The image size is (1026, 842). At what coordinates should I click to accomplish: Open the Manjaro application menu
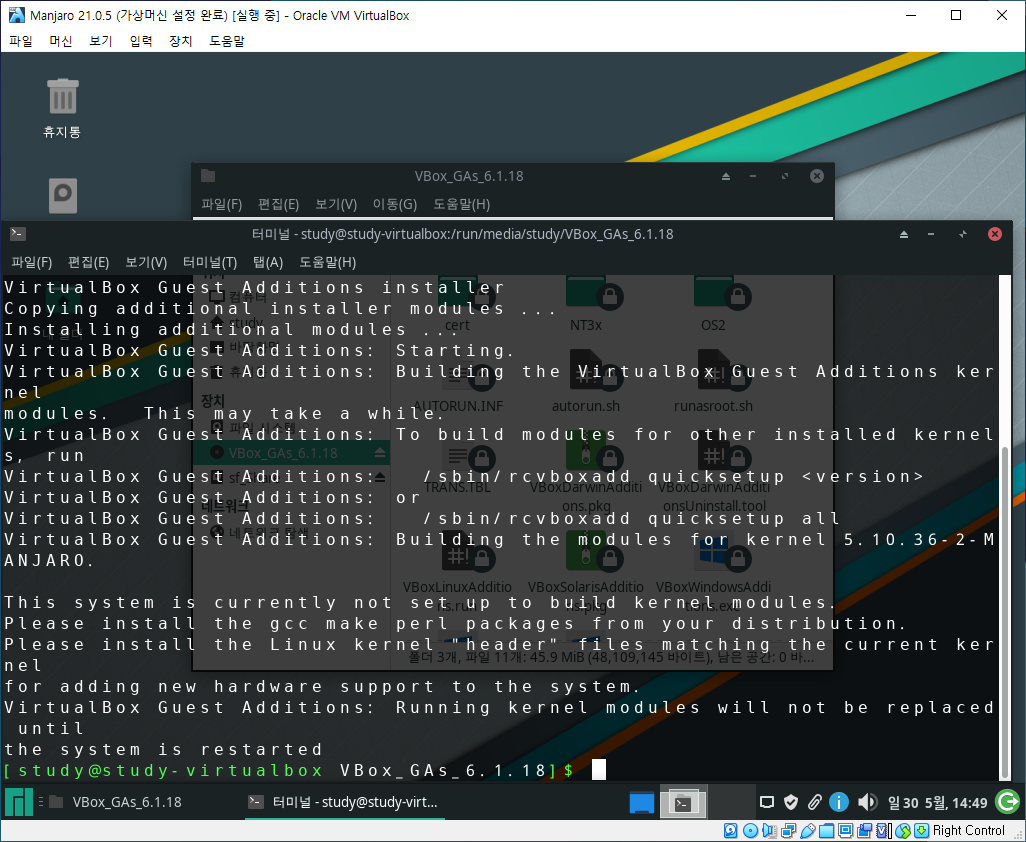coord(18,801)
